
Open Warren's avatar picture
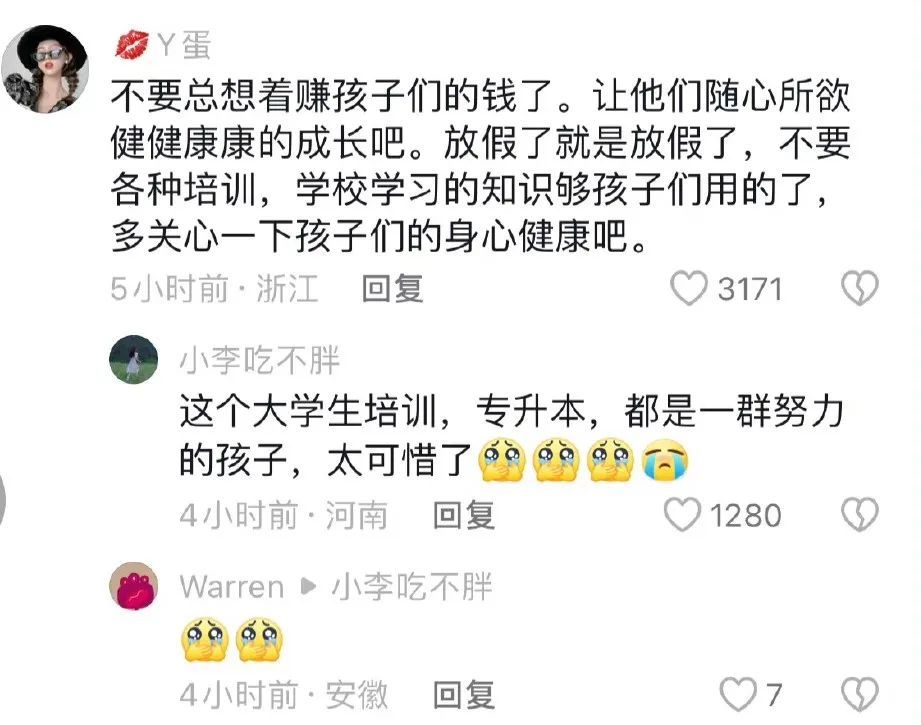pos(133,586)
